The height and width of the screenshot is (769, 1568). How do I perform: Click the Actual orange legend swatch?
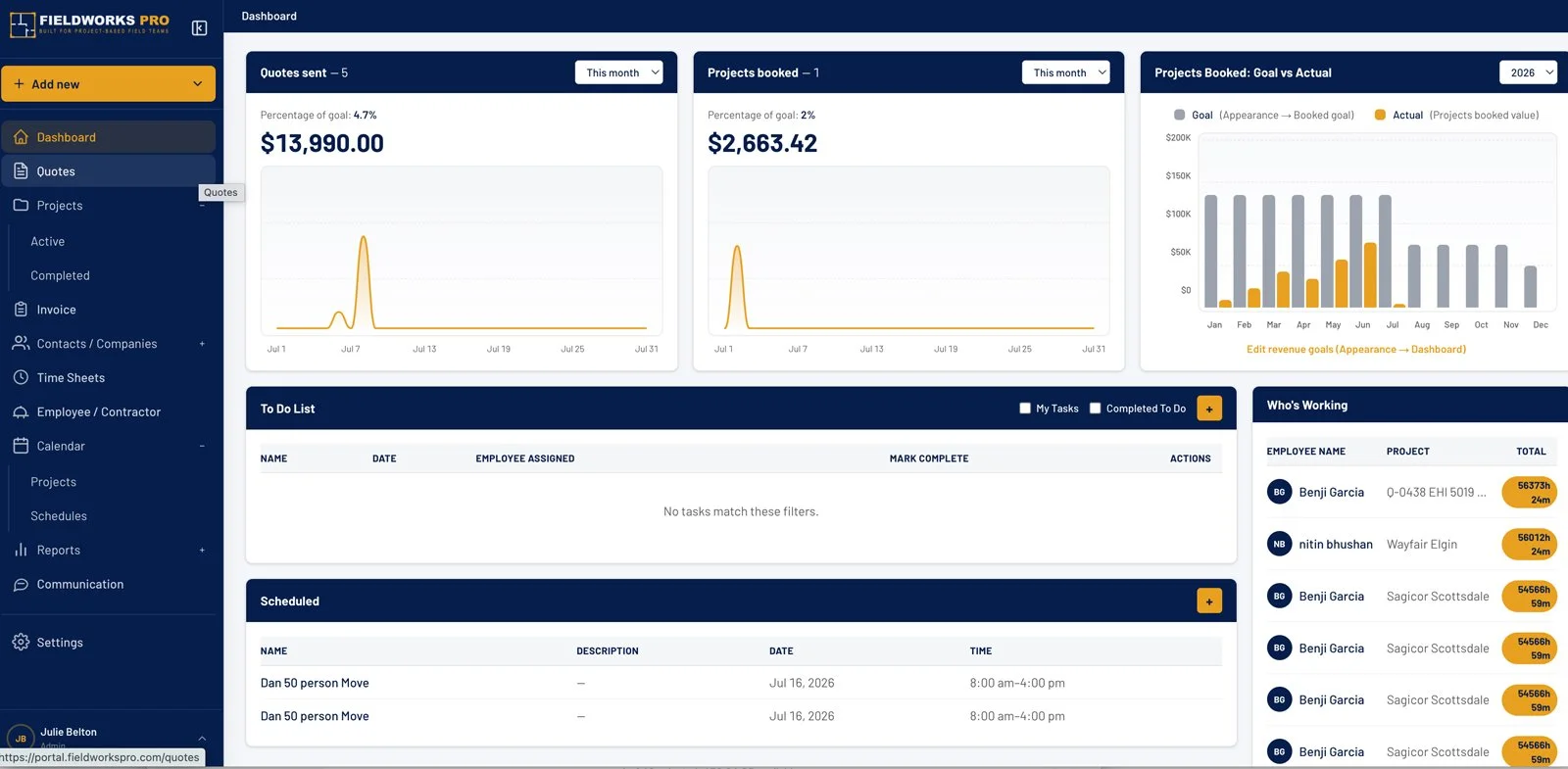click(x=1380, y=115)
